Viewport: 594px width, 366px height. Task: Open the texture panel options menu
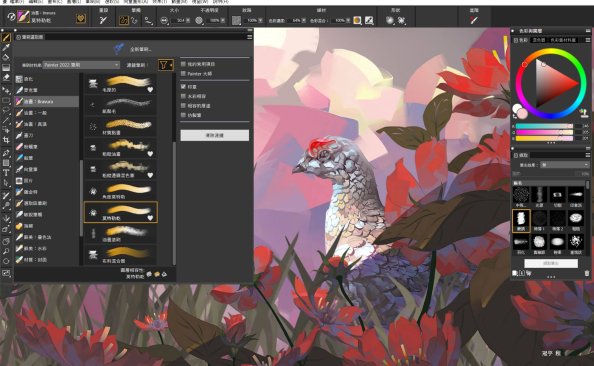click(588, 155)
